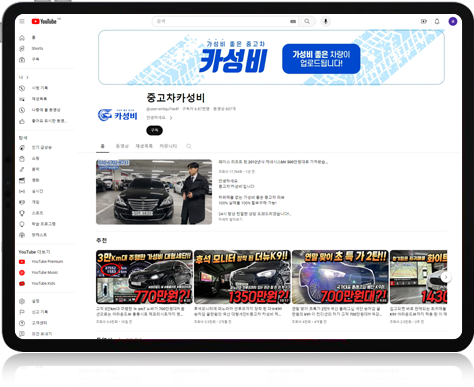Show next recommended videos with arrow

pyautogui.click(x=446, y=277)
